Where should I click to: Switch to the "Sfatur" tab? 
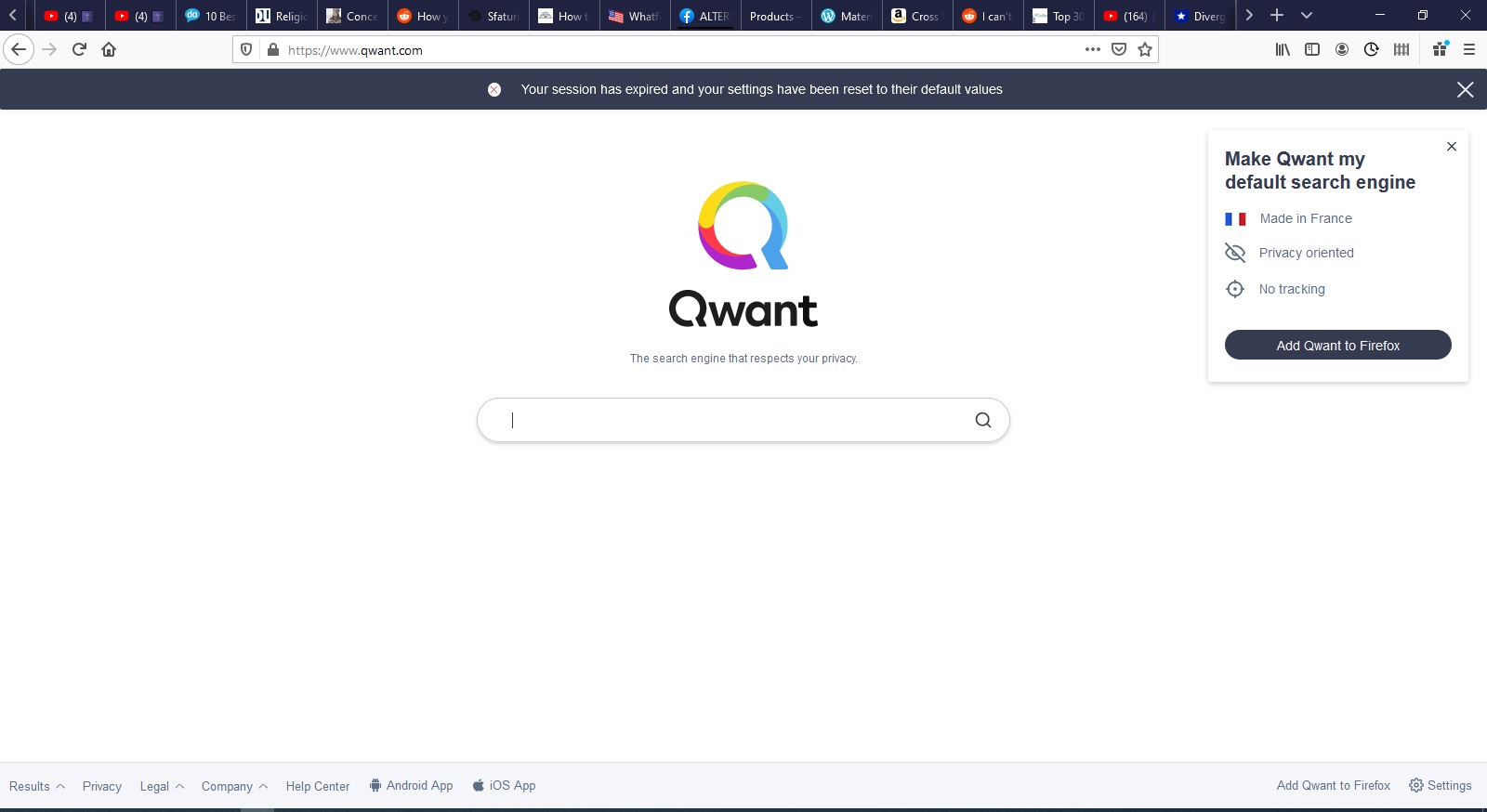point(493,16)
